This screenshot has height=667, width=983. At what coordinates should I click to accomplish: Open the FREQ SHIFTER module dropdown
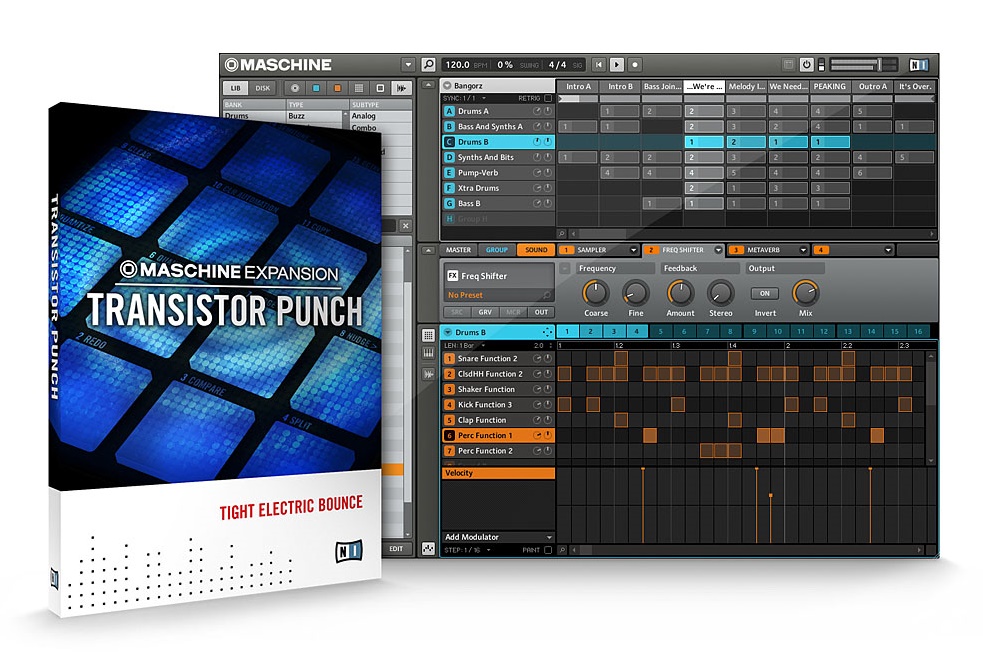pyautogui.click(x=718, y=250)
